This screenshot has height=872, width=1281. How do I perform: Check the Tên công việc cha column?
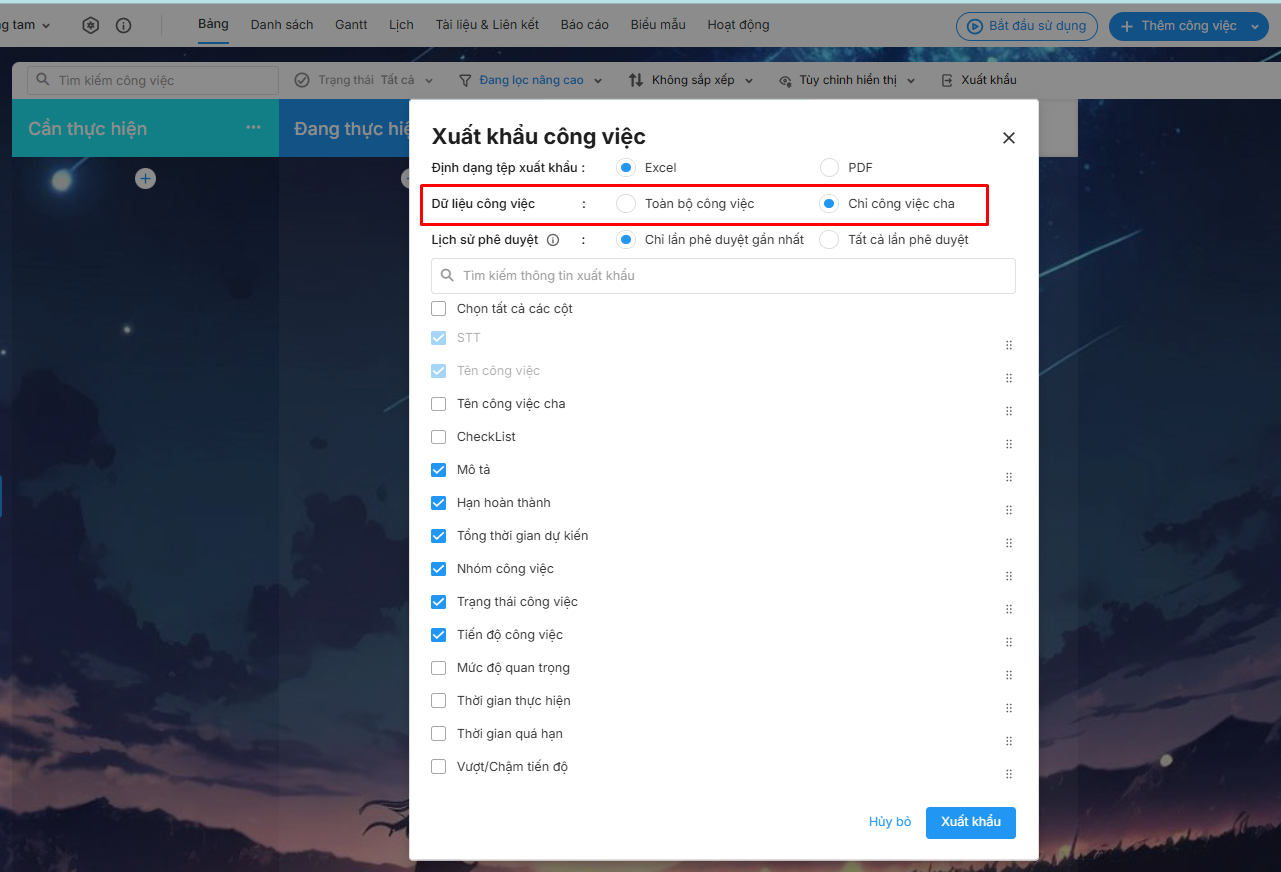tap(438, 404)
